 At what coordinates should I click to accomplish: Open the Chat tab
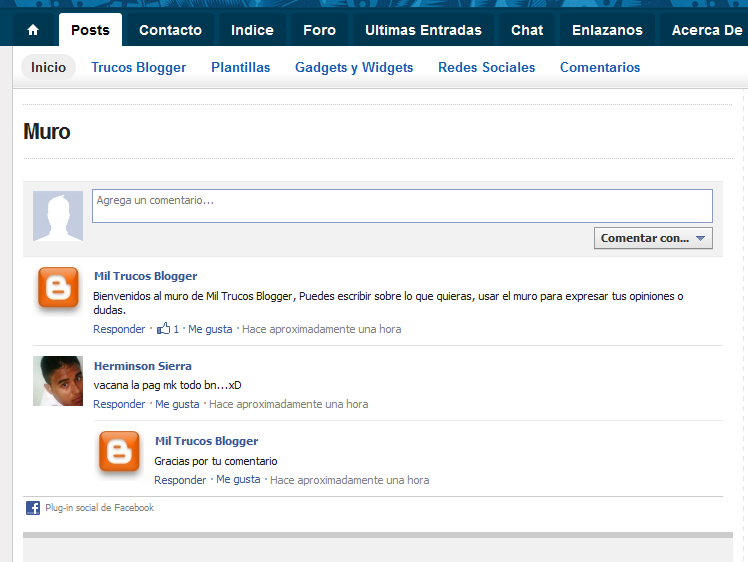point(527,30)
